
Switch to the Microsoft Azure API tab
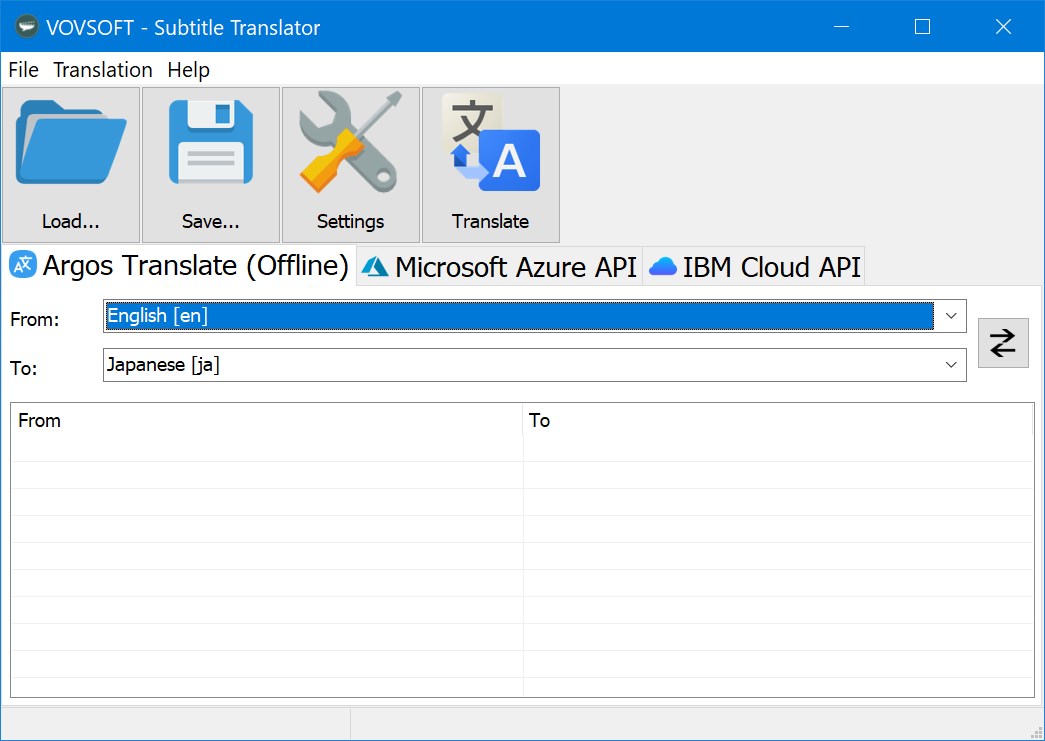point(515,266)
